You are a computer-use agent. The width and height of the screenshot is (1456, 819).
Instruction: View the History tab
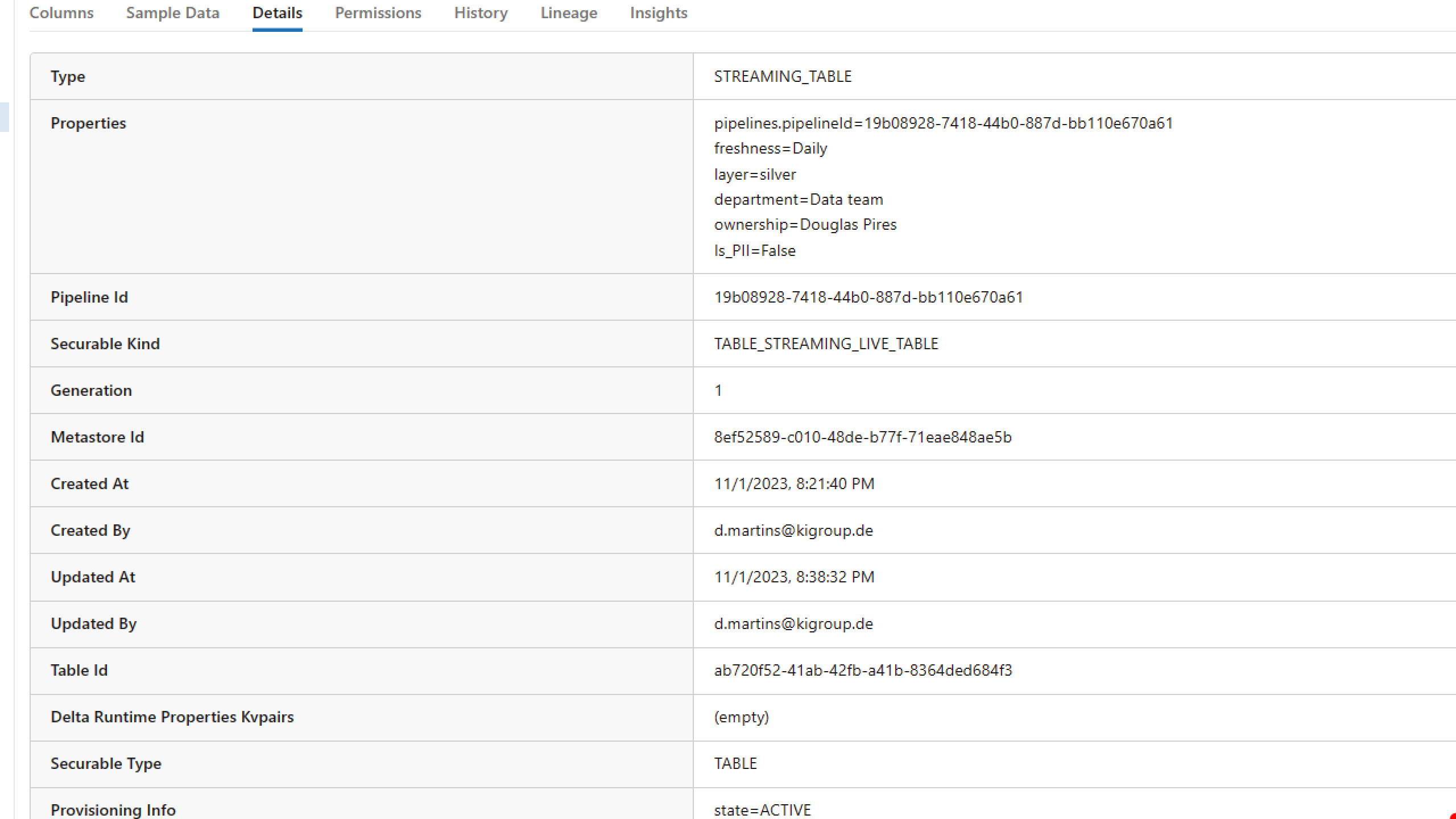click(x=481, y=13)
